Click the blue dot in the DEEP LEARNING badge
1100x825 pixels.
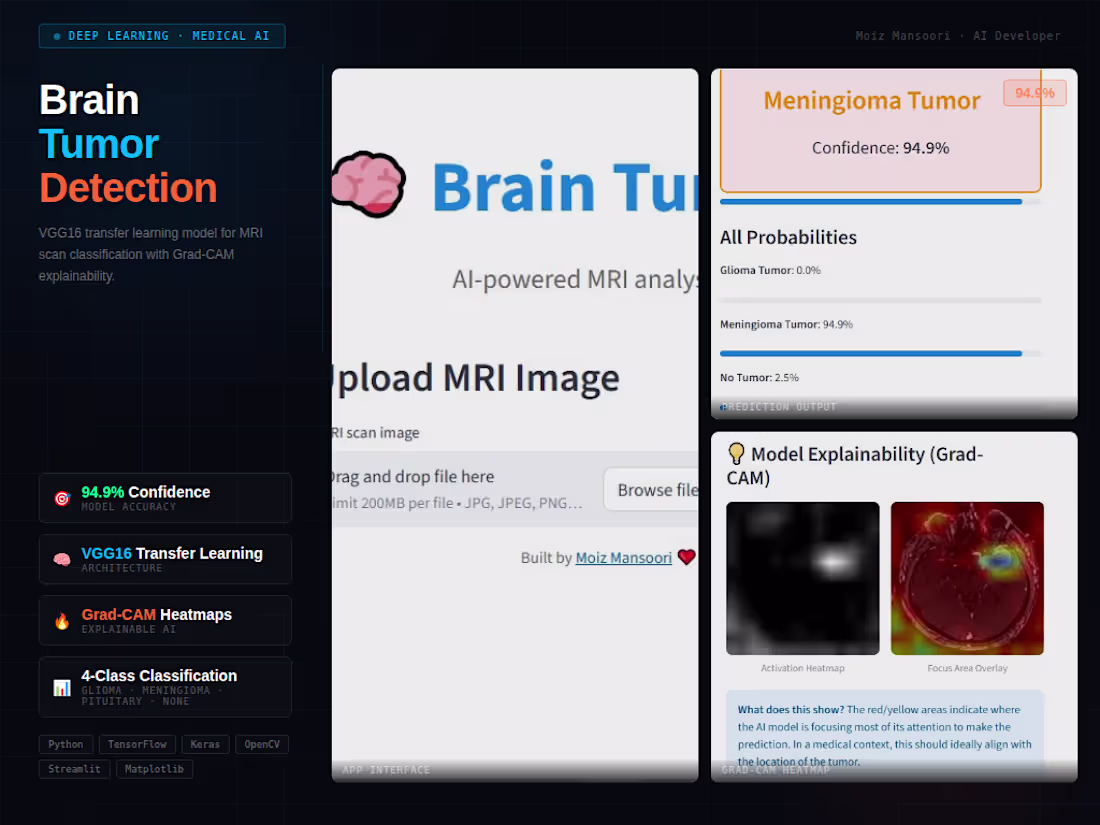pyautogui.click(x=55, y=35)
